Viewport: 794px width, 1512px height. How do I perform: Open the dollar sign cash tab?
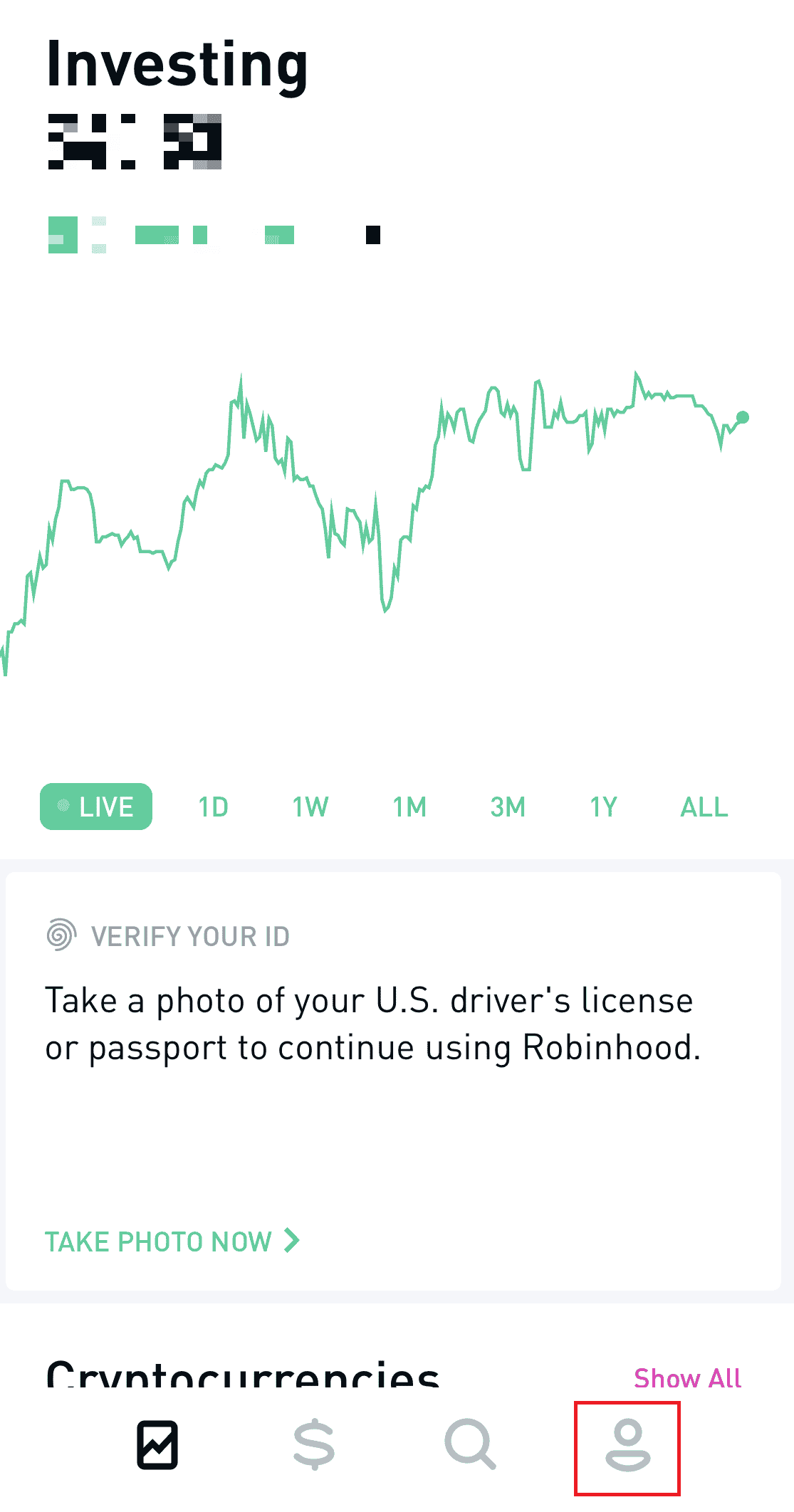(314, 1445)
